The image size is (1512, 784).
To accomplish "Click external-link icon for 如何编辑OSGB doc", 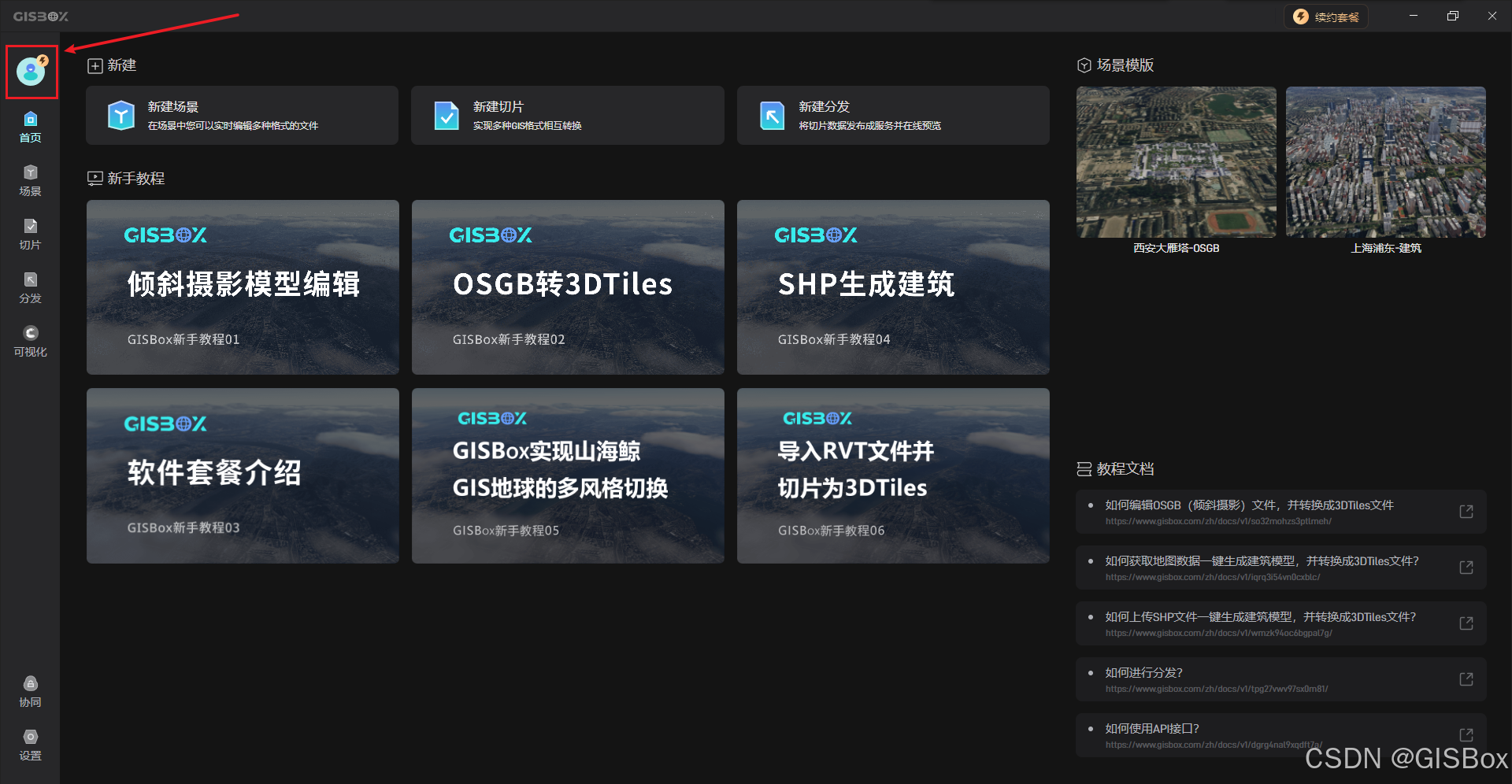I will pyautogui.click(x=1466, y=512).
